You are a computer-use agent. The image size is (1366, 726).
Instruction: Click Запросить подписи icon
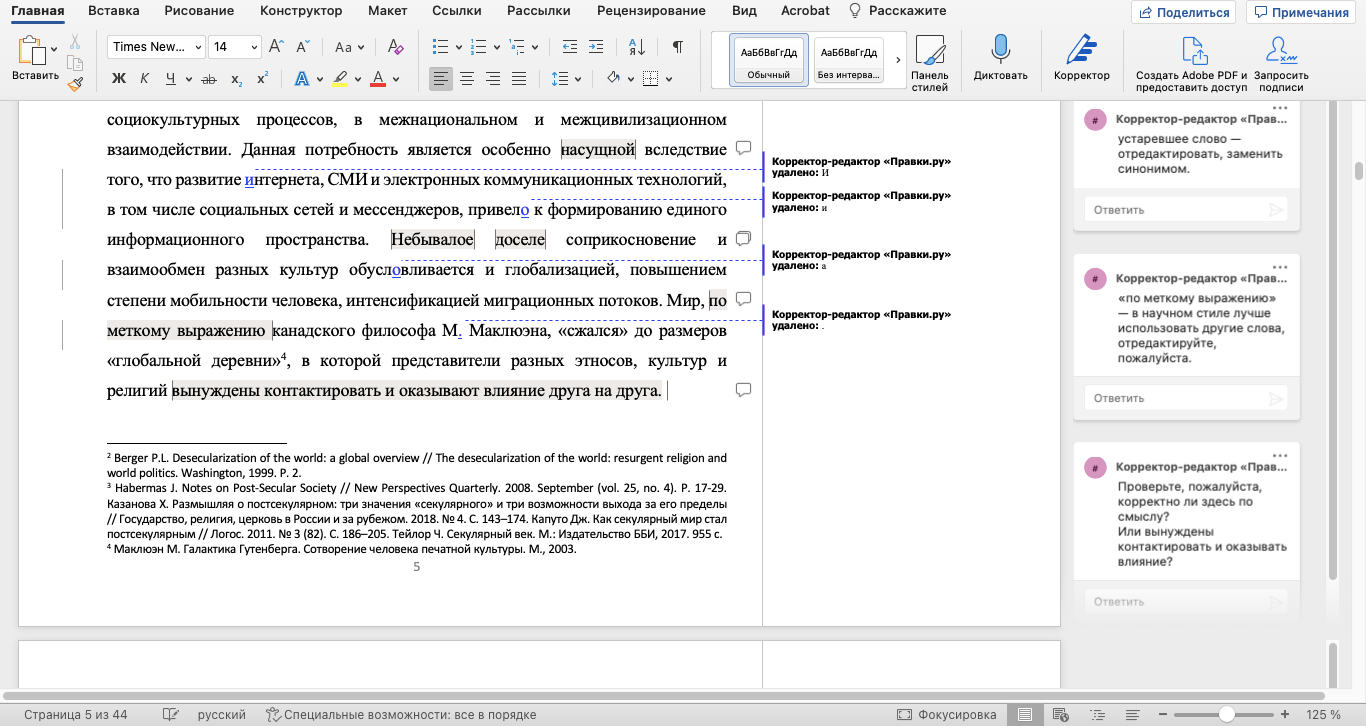[1280, 63]
